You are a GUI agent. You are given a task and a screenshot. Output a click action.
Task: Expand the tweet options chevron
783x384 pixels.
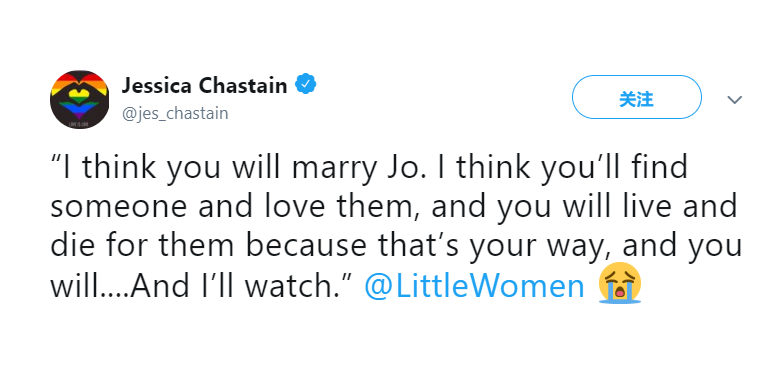tap(734, 100)
